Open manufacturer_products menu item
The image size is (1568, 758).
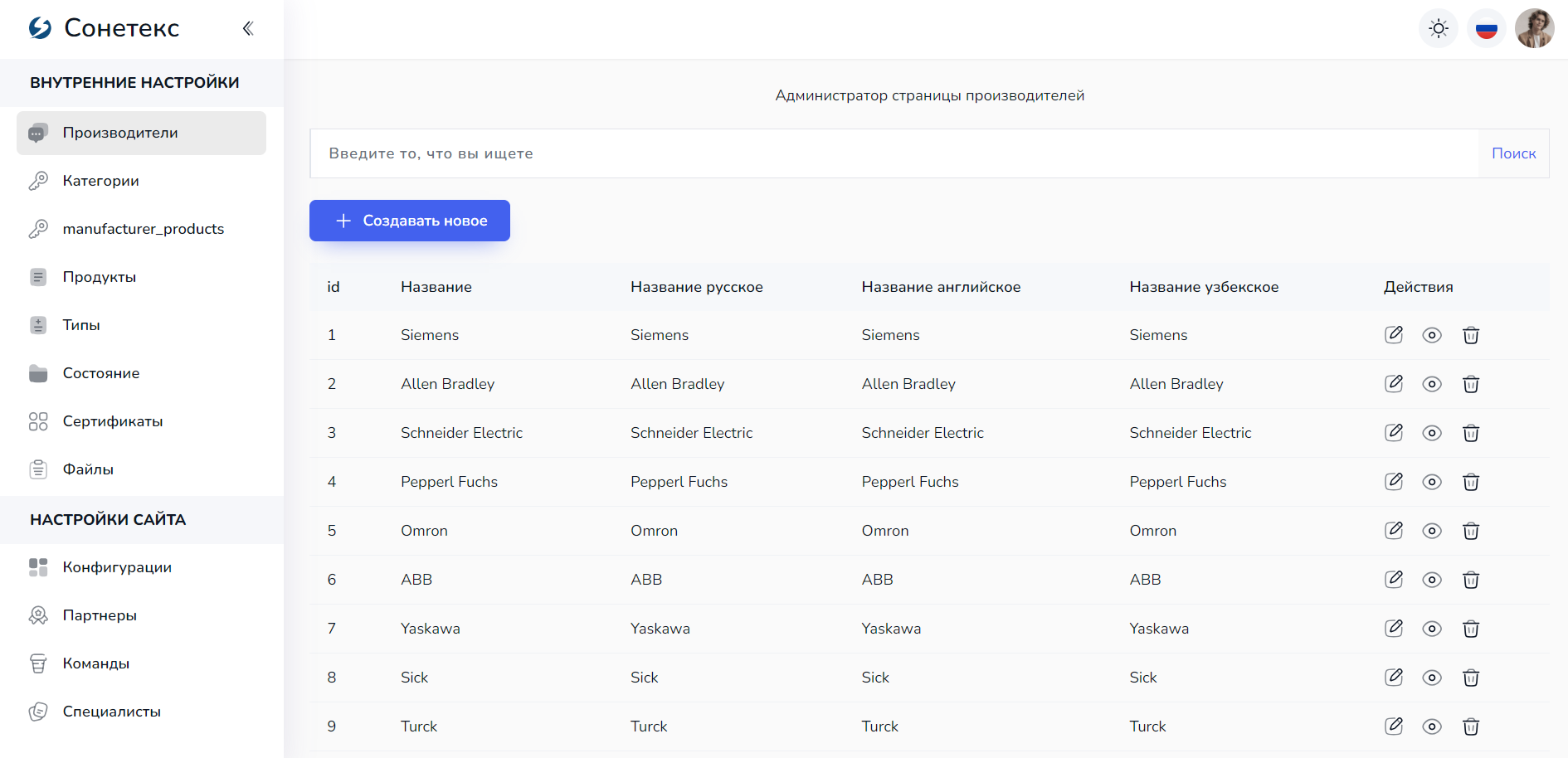point(141,229)
